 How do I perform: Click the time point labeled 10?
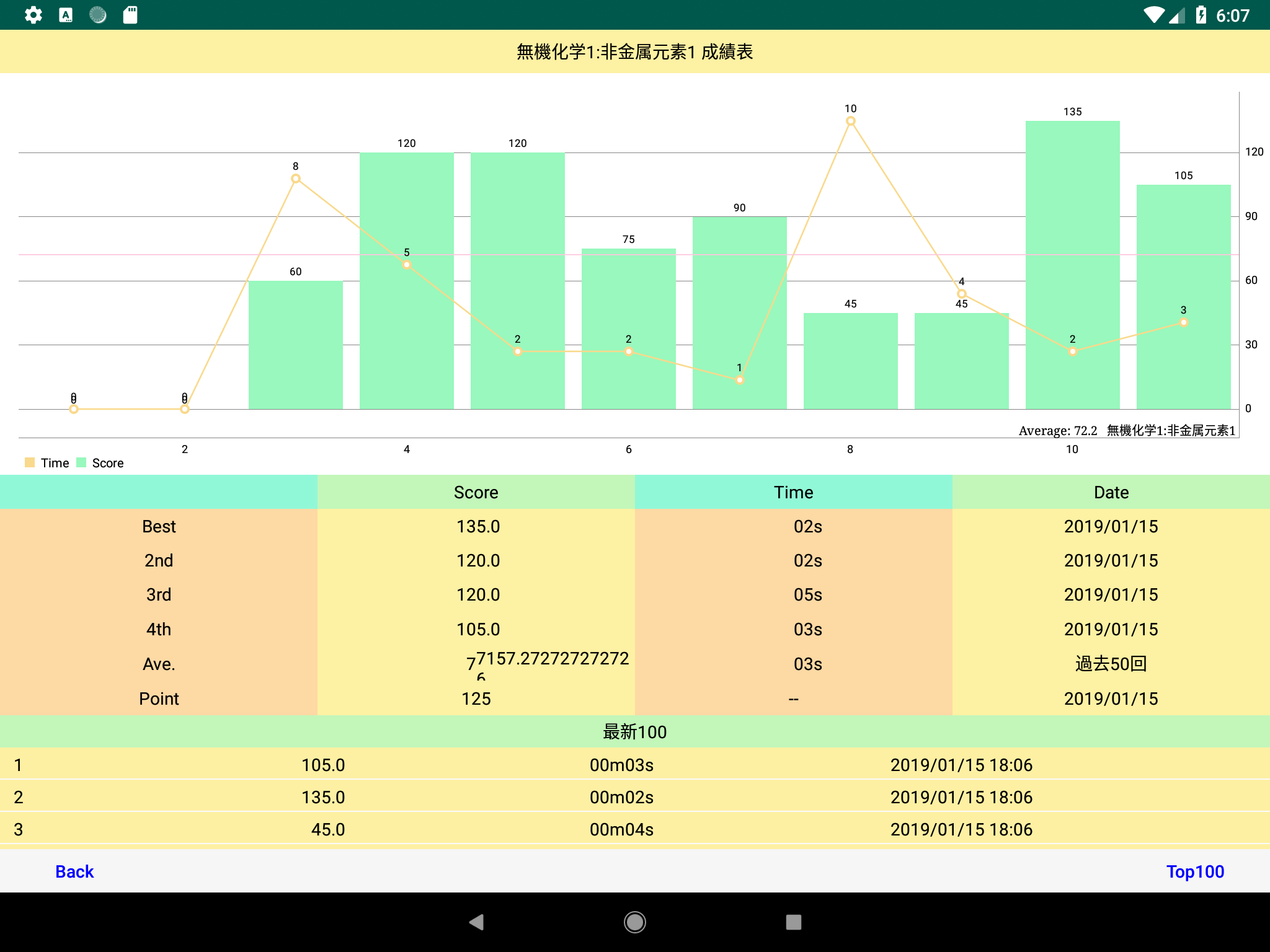851,121
